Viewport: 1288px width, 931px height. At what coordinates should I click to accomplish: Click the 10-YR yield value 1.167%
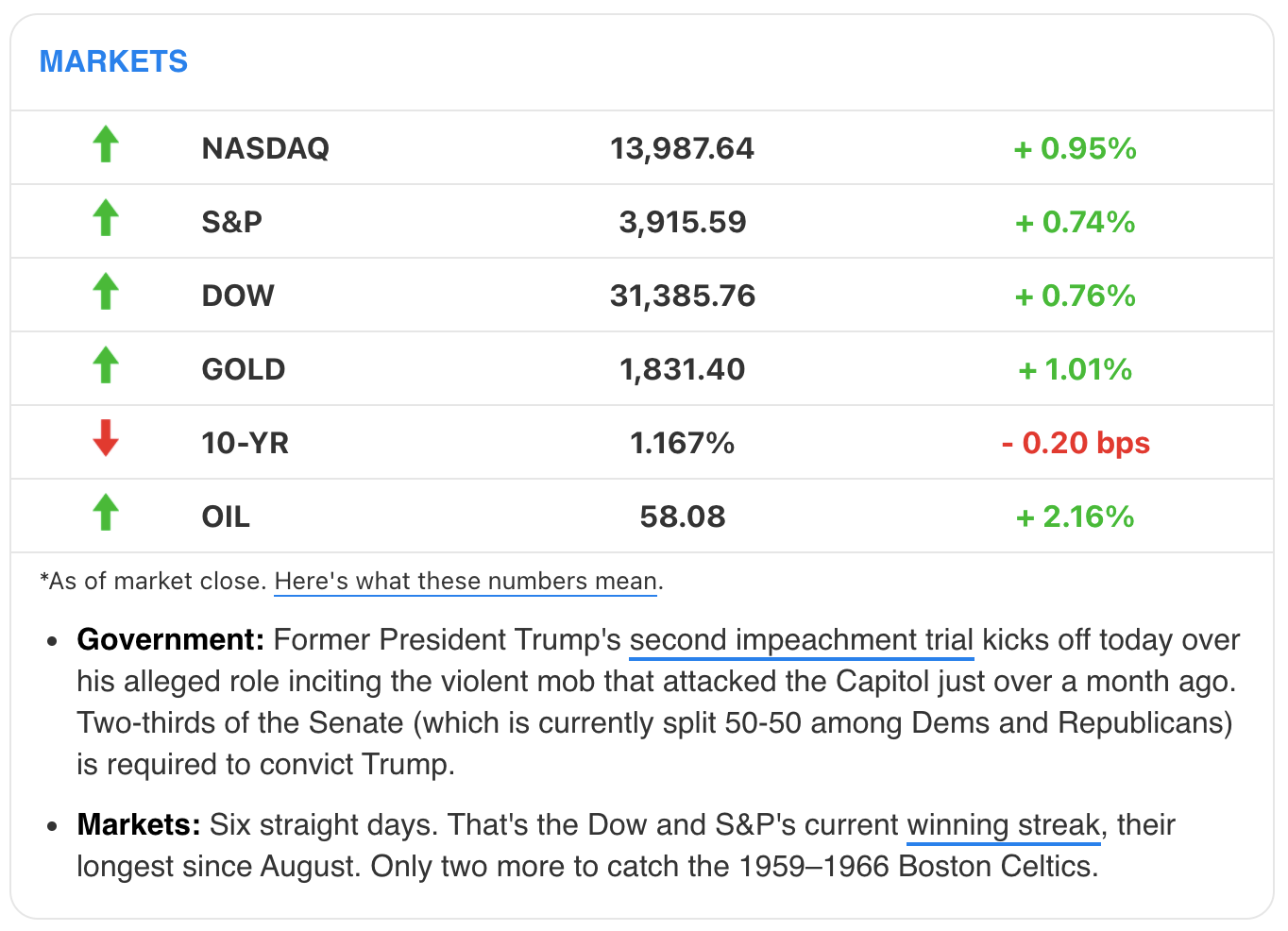pos(682,444)
